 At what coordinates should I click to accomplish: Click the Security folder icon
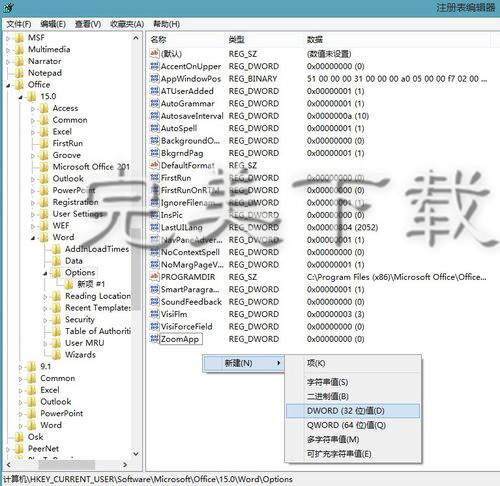coord(56,319)
